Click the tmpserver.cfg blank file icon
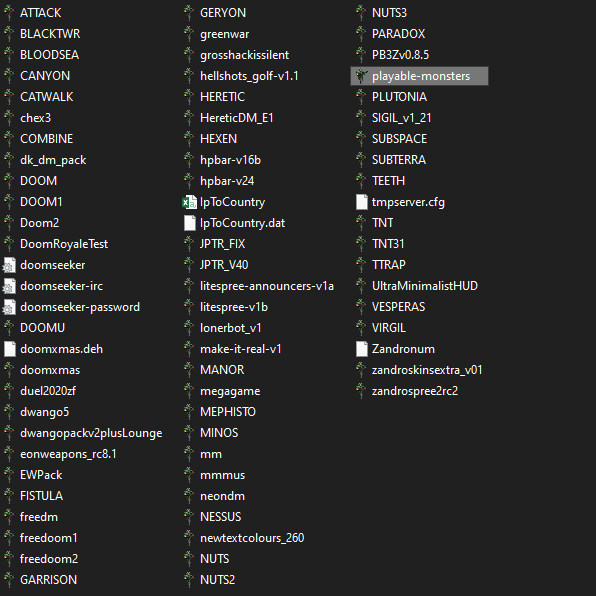The image size is (596, 596). click(361, 202)
